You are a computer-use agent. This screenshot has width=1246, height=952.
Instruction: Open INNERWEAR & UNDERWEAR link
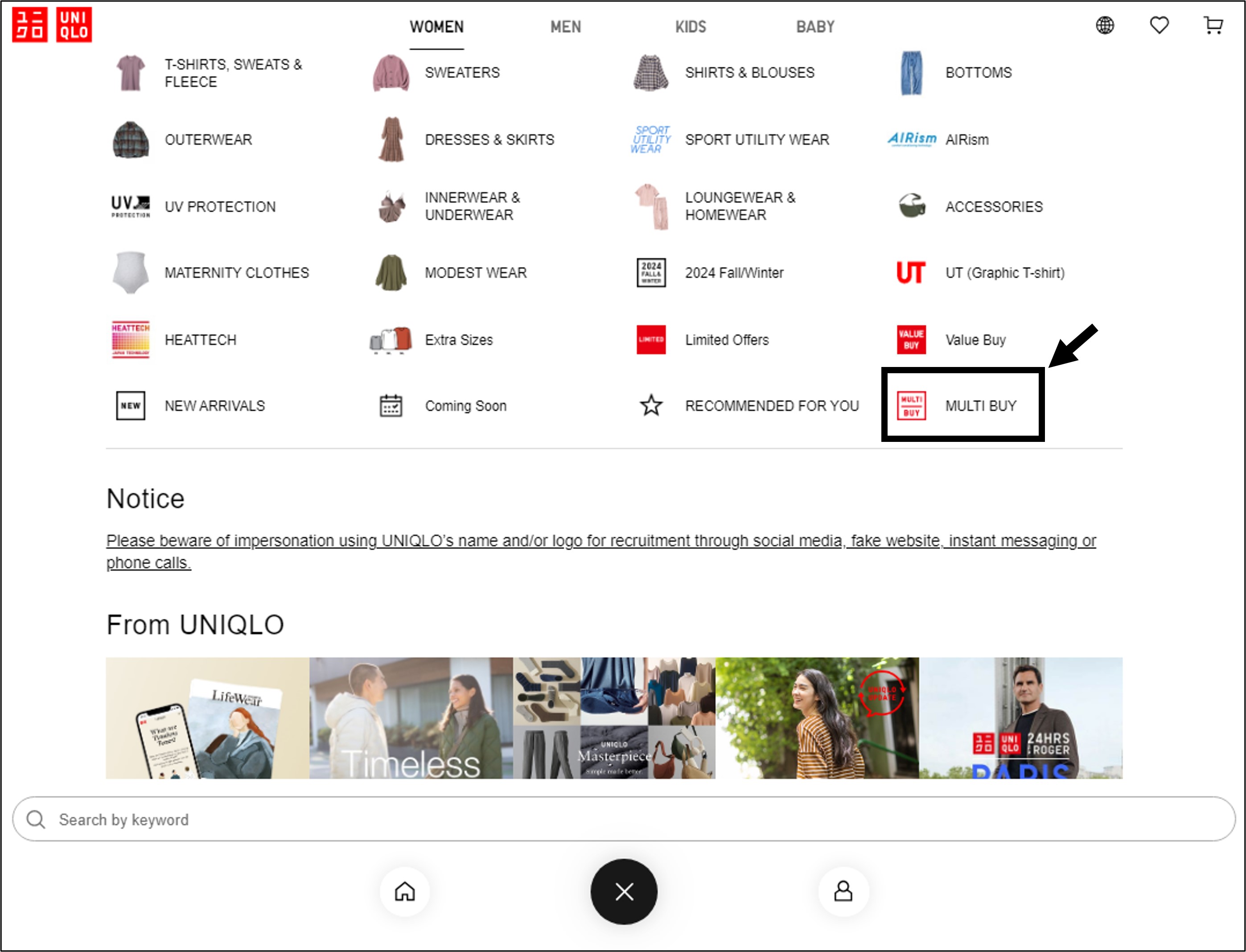(x=473, y=206)
